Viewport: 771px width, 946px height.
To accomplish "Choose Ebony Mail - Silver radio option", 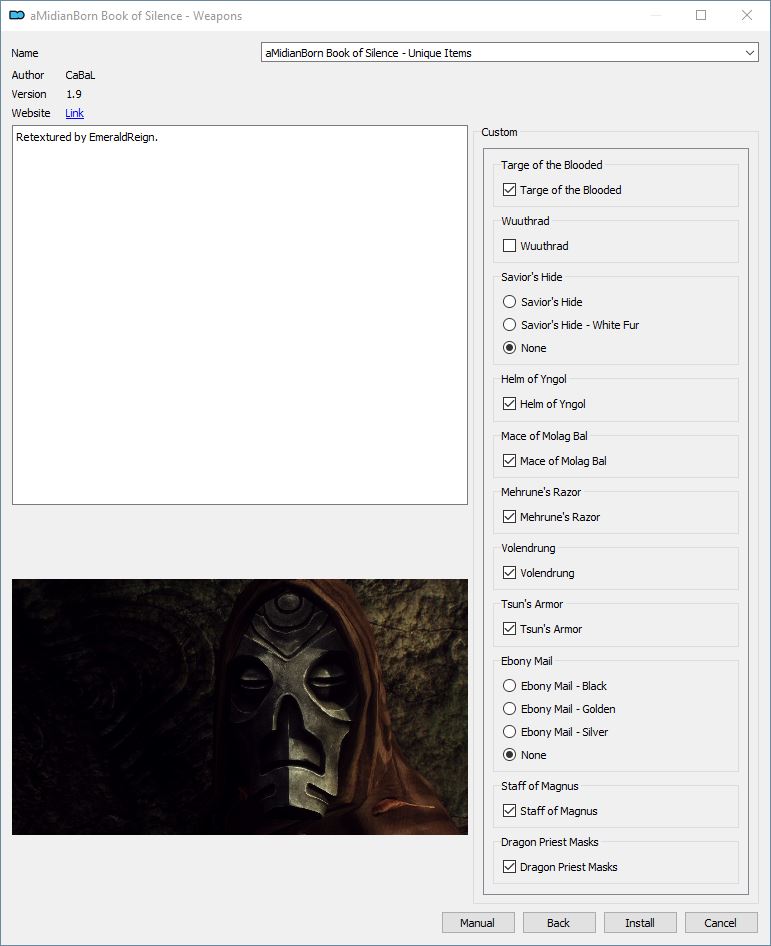I will point(509,732).
